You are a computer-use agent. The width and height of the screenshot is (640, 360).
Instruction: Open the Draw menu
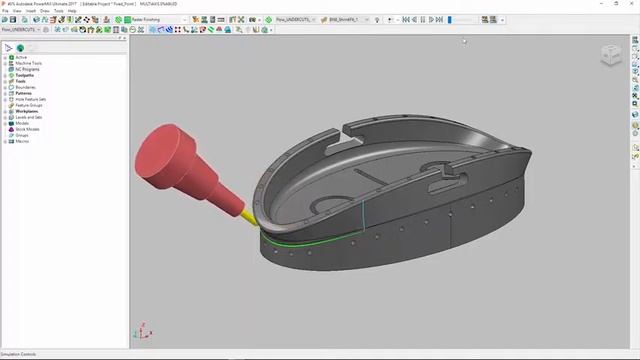tap(45, 11)
